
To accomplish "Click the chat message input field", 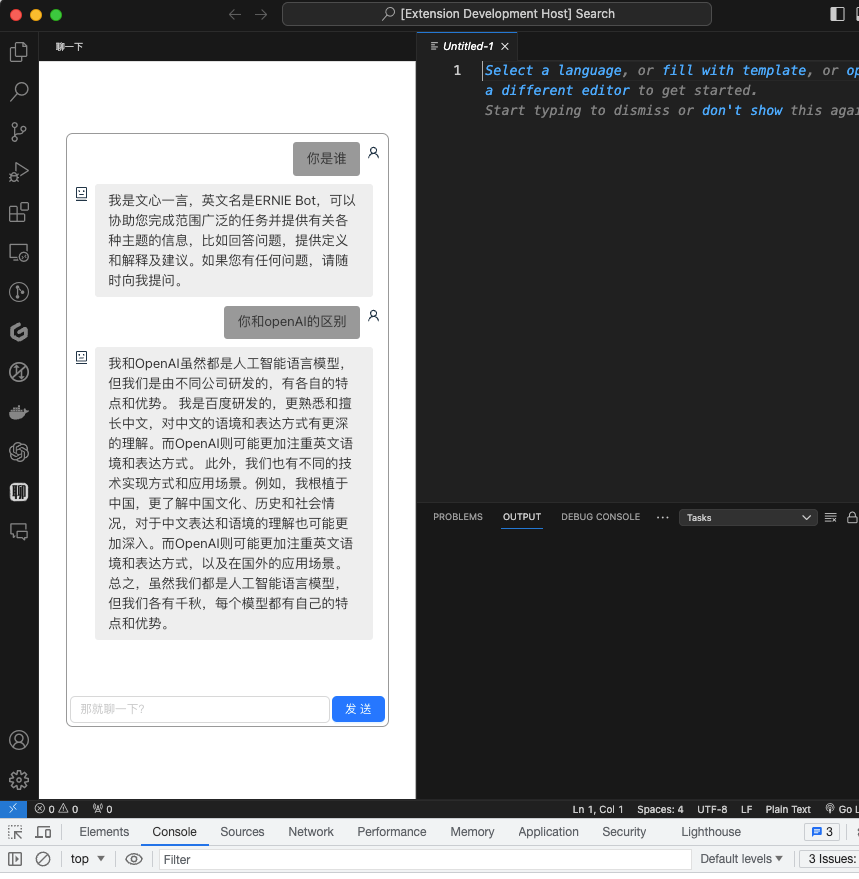I will point(199,709).
